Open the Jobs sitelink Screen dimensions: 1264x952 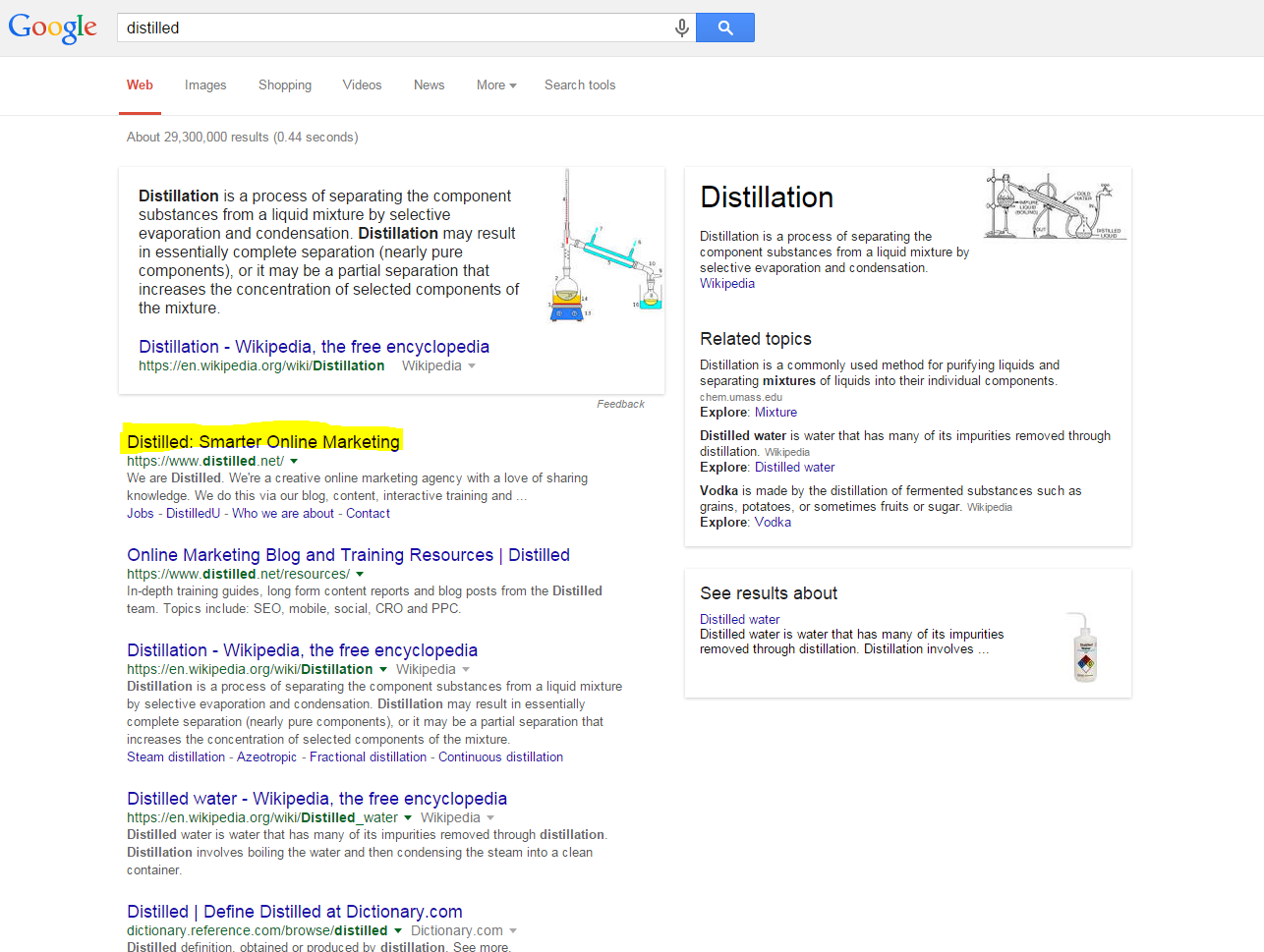pos(141,514)
